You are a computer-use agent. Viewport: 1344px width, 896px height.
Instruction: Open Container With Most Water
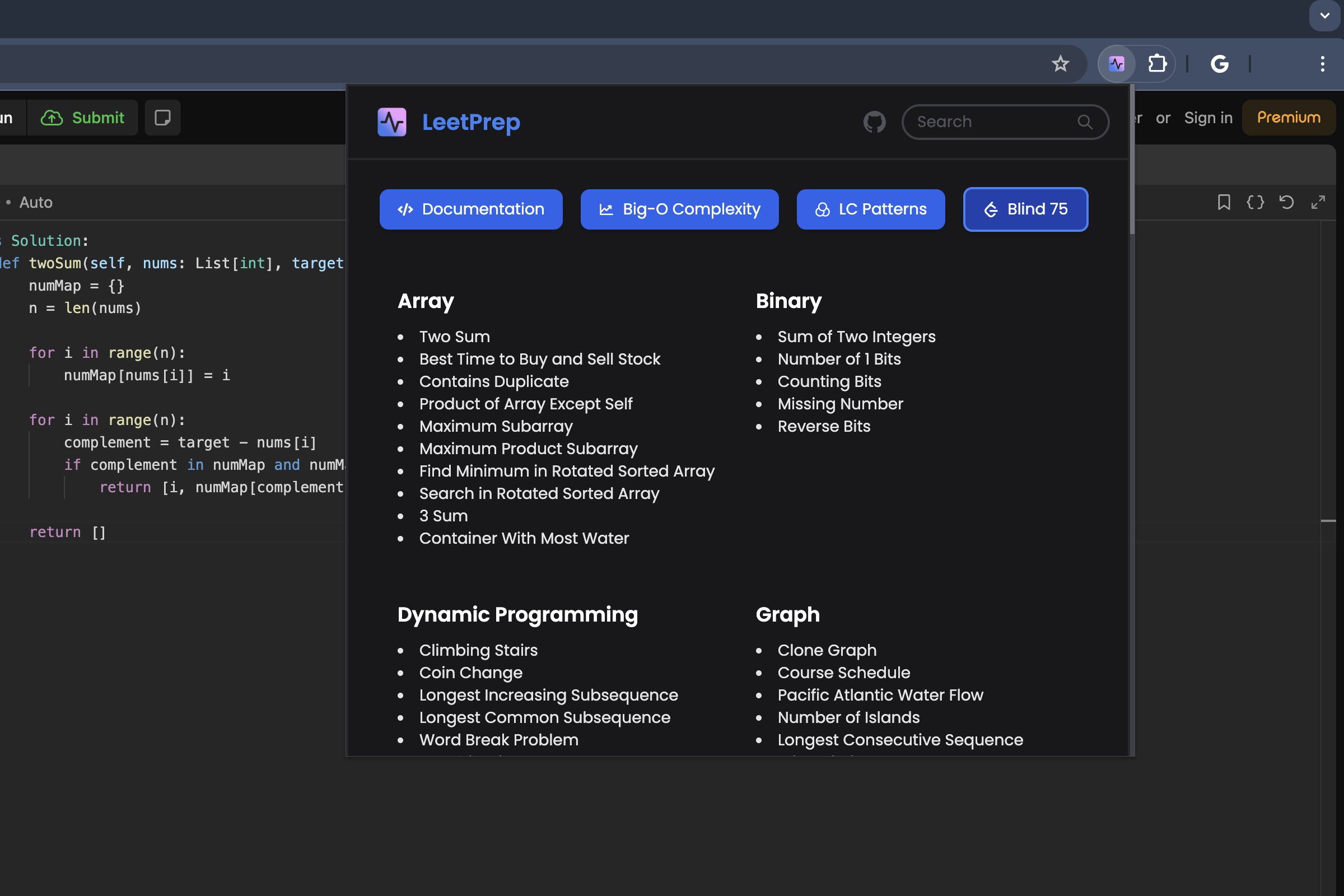pos(524,538)
